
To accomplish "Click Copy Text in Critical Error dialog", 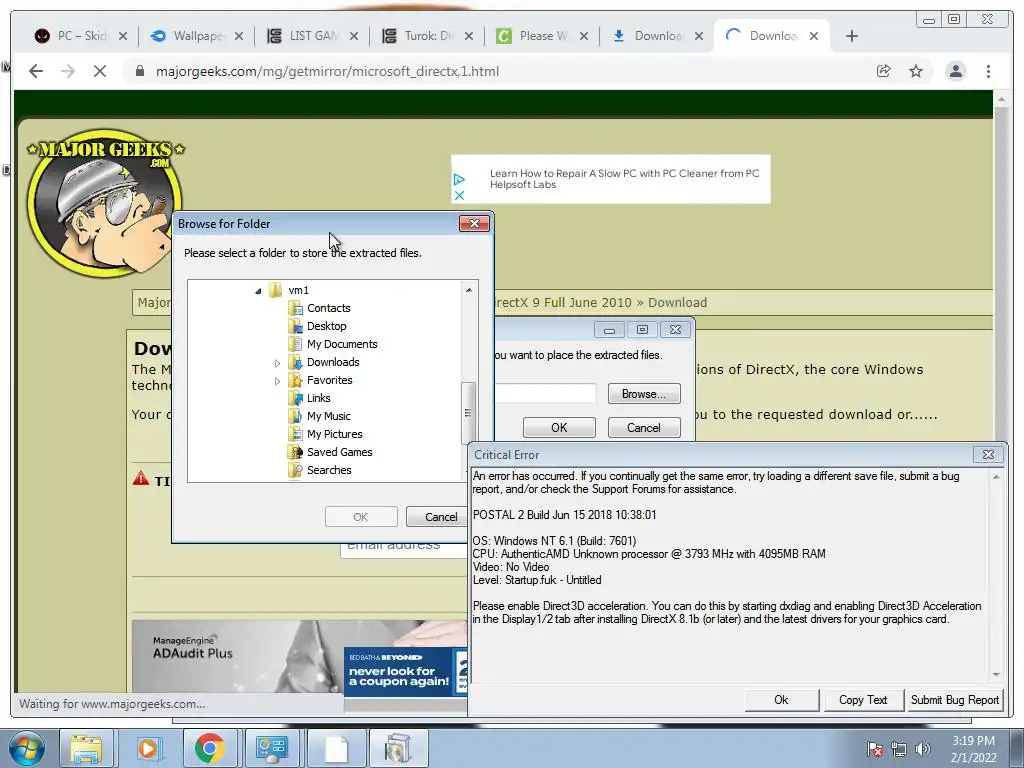I will tap(863, 700).
